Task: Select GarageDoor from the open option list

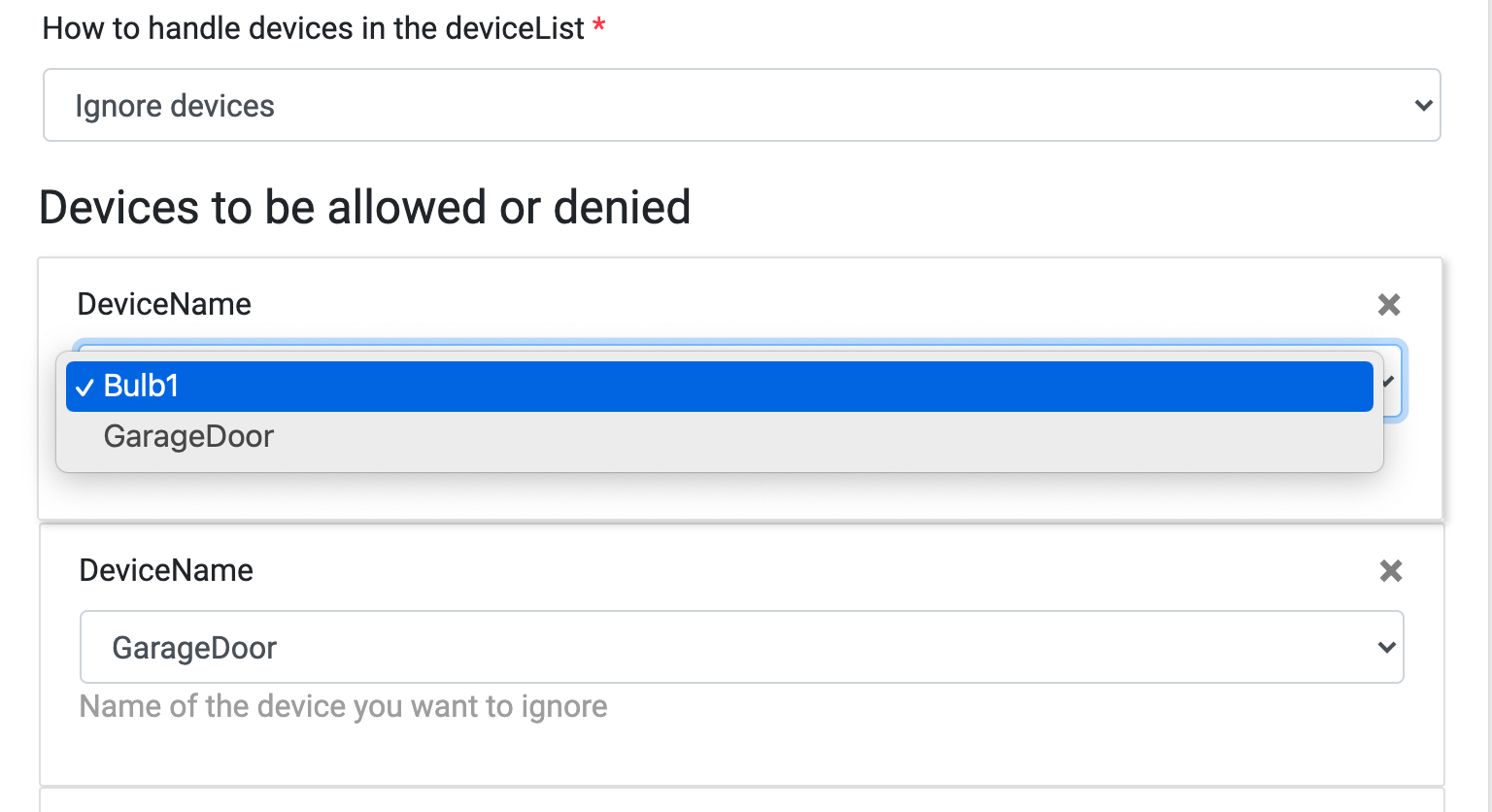Action: (187, 436)
